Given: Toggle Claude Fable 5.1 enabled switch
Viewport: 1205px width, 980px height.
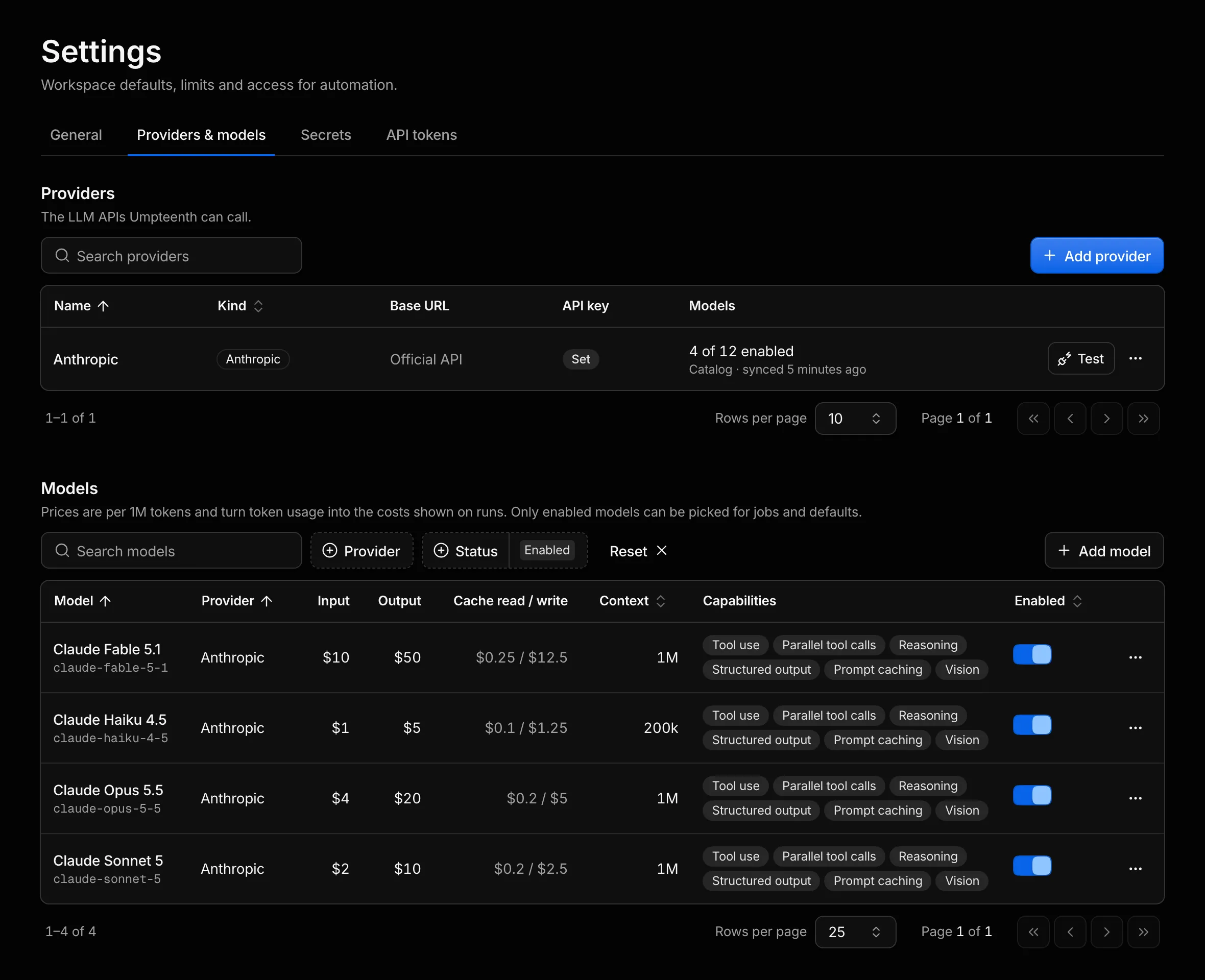Looking at the screenshot, I should click(x=1032, y=655).
